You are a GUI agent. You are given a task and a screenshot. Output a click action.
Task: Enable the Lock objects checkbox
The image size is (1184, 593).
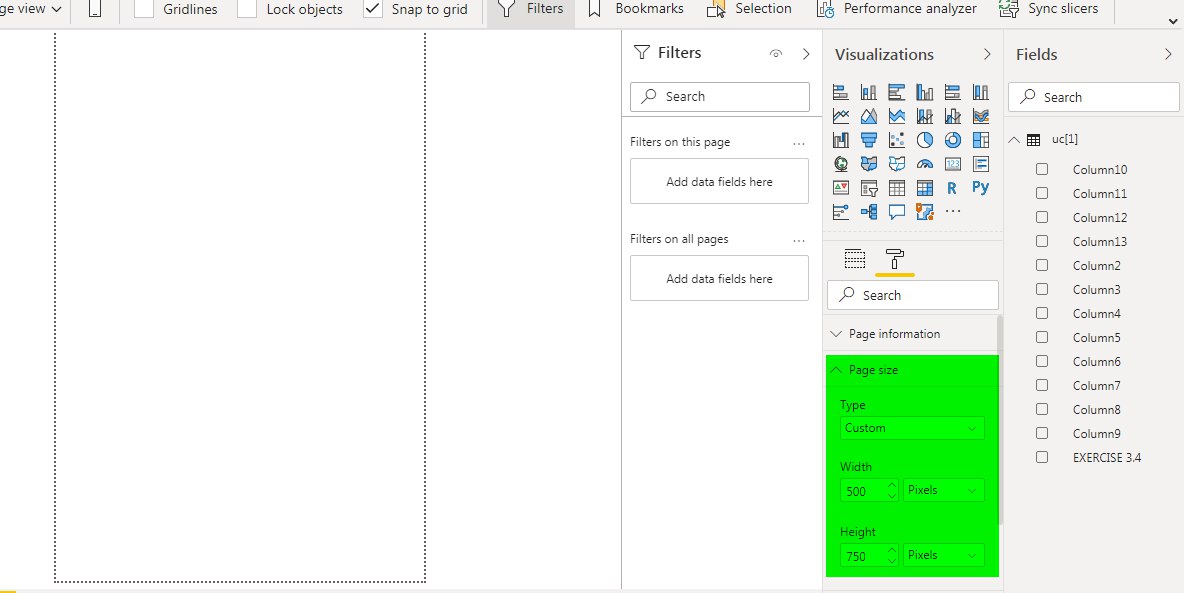(x=247, y=9)
